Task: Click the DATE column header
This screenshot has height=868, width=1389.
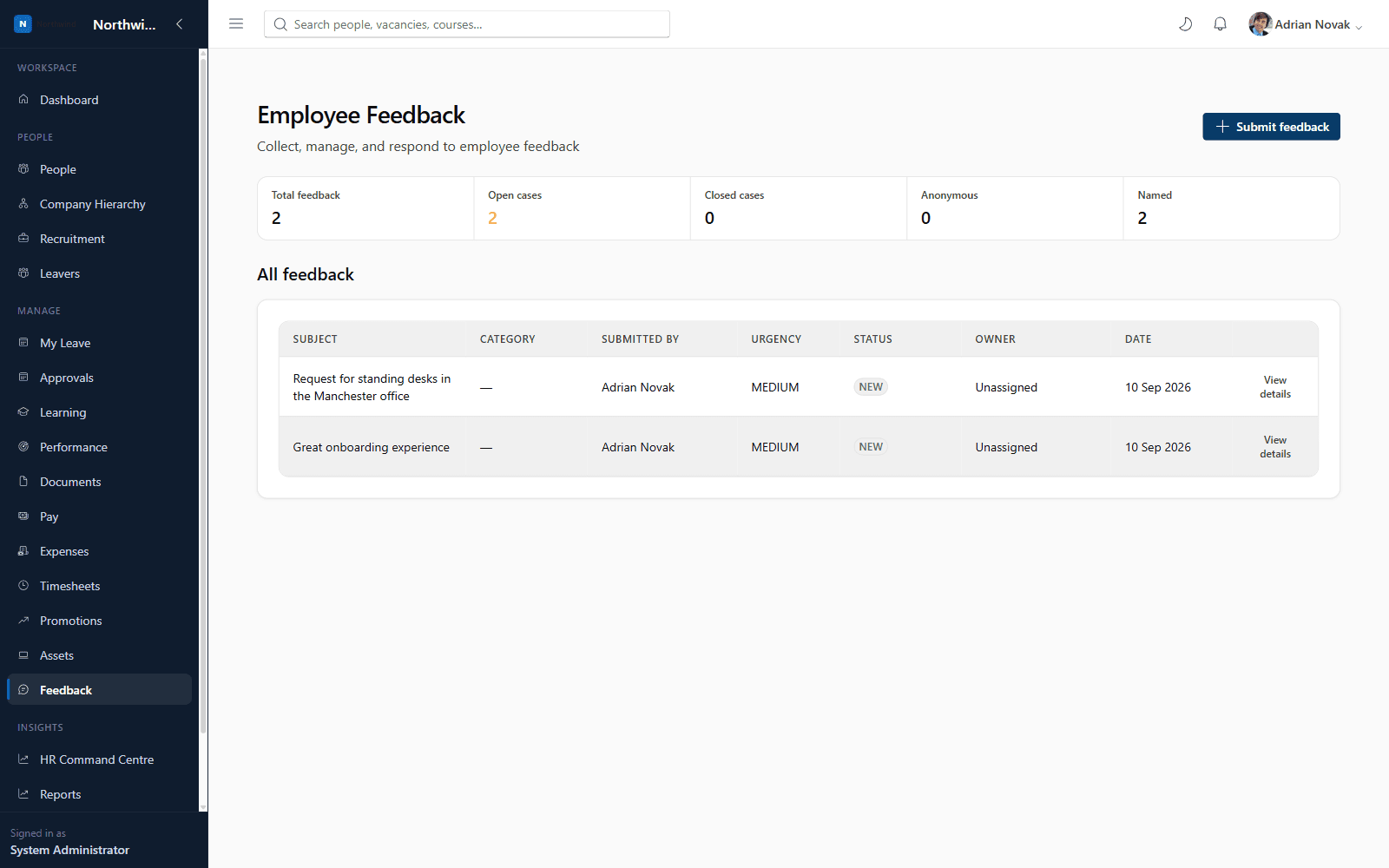Action: tap(1138, 339)
